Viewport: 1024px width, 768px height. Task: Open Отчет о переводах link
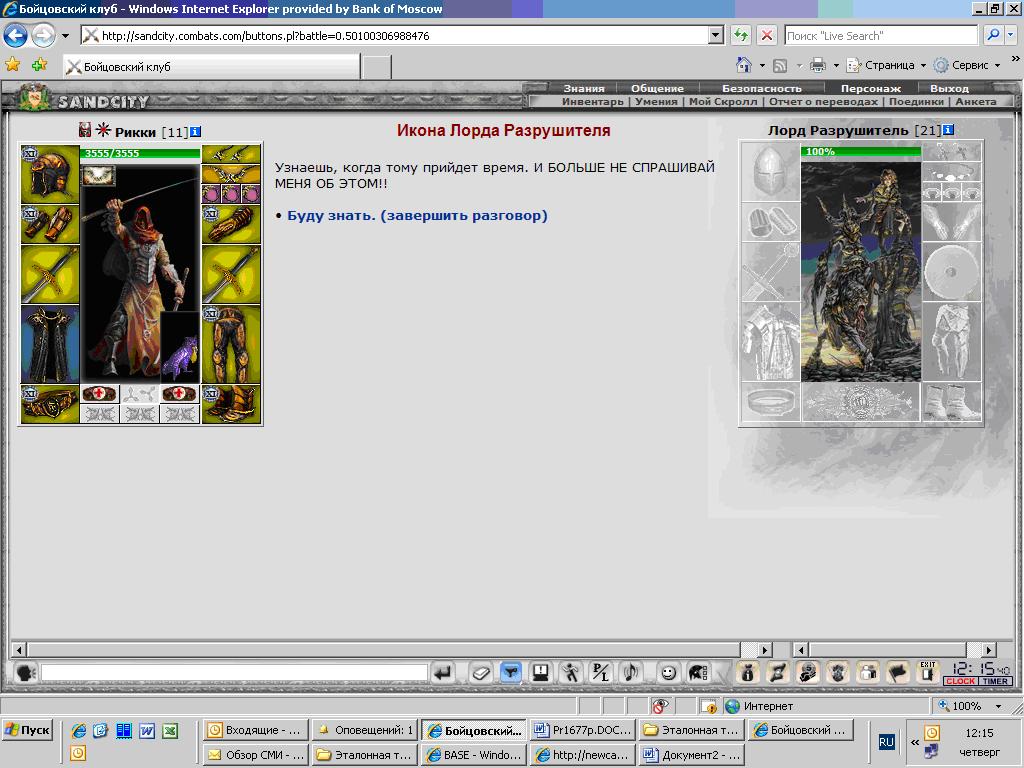pos(823,102)
